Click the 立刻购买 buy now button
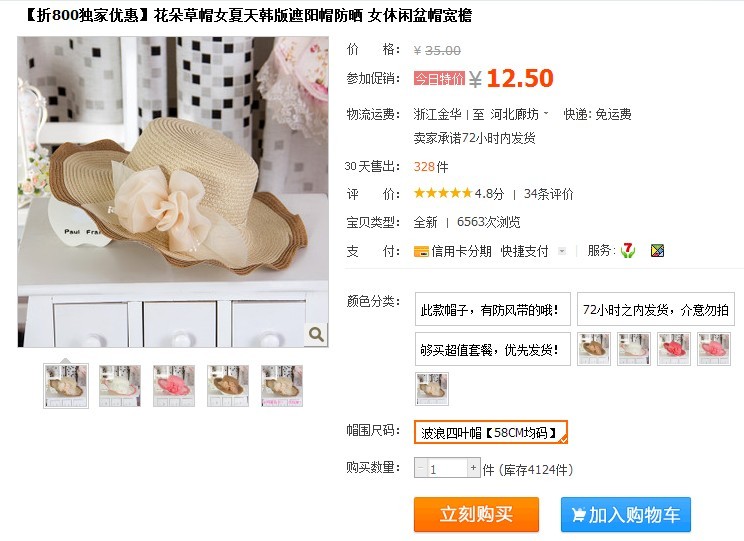The image size is (744, 541). pyautogui.click(x=476, y=514)
